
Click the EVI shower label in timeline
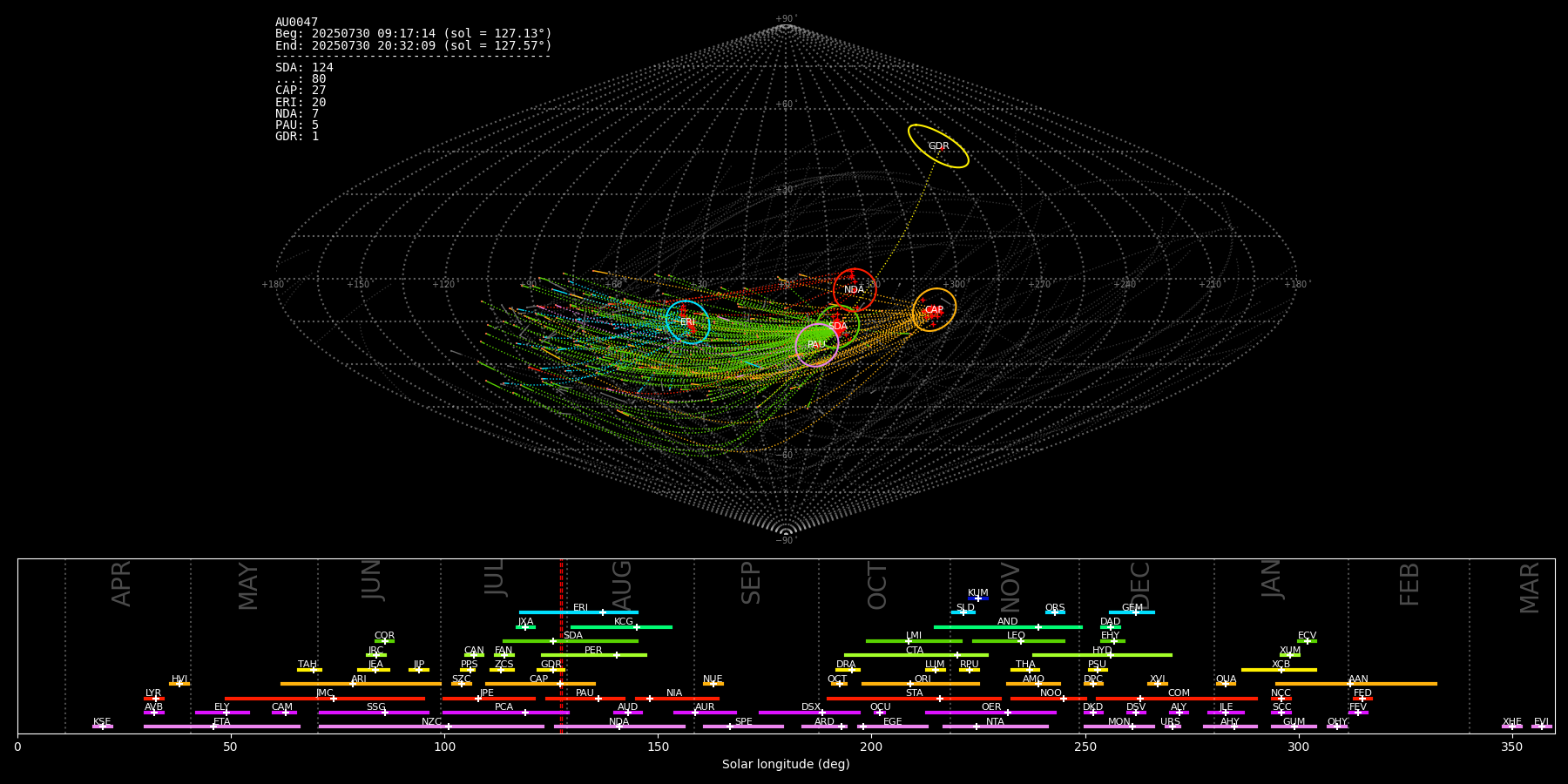1541,722
